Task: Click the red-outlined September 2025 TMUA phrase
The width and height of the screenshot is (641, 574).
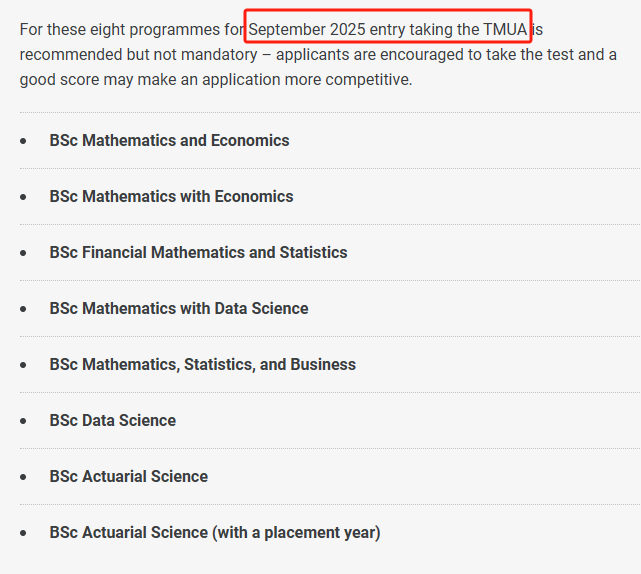Action: pos(388,26)
